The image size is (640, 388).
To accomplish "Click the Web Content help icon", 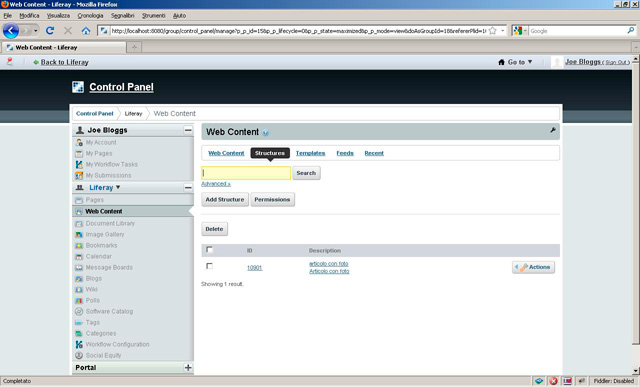I will (266, 133).
